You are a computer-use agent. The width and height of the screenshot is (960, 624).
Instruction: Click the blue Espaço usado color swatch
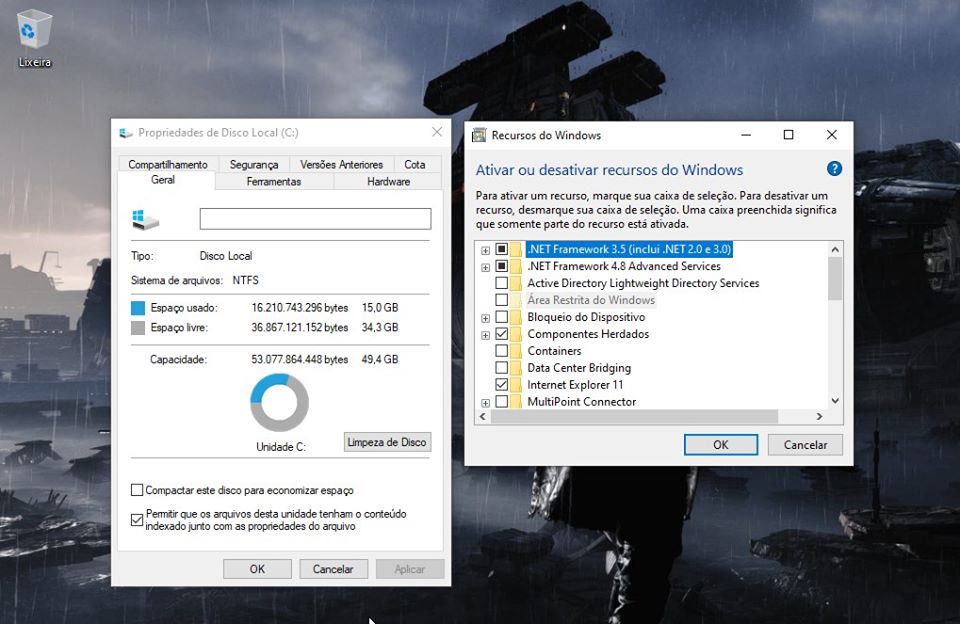[138, 308]
